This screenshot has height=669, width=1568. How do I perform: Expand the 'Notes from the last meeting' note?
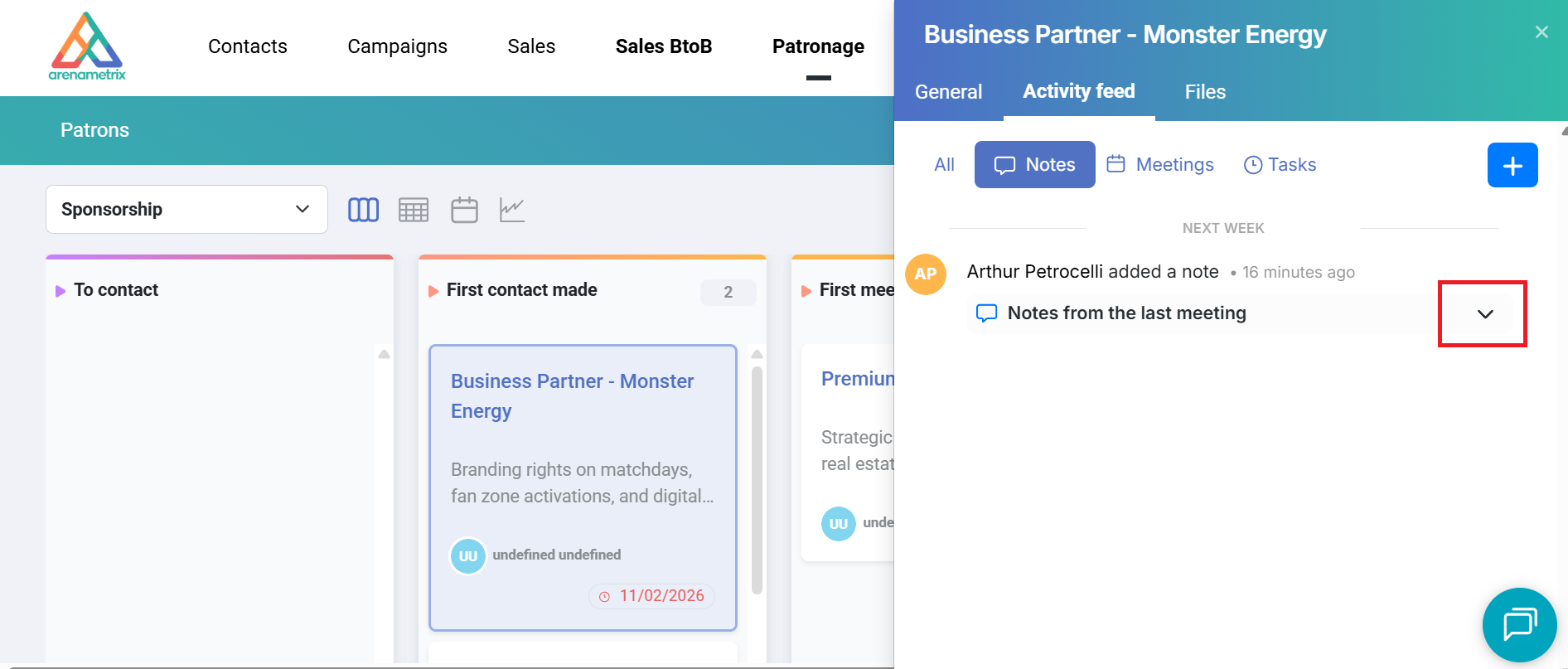[1484, 314]
